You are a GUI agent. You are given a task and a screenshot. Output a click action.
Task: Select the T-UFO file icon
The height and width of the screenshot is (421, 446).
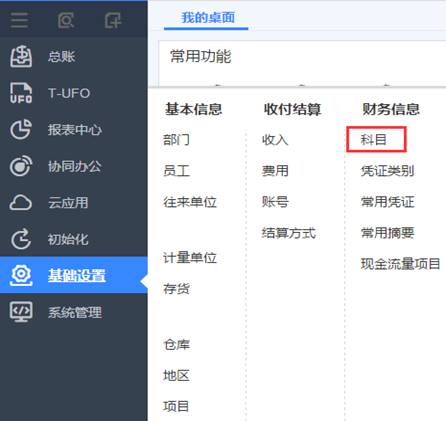tap(21, 93)
